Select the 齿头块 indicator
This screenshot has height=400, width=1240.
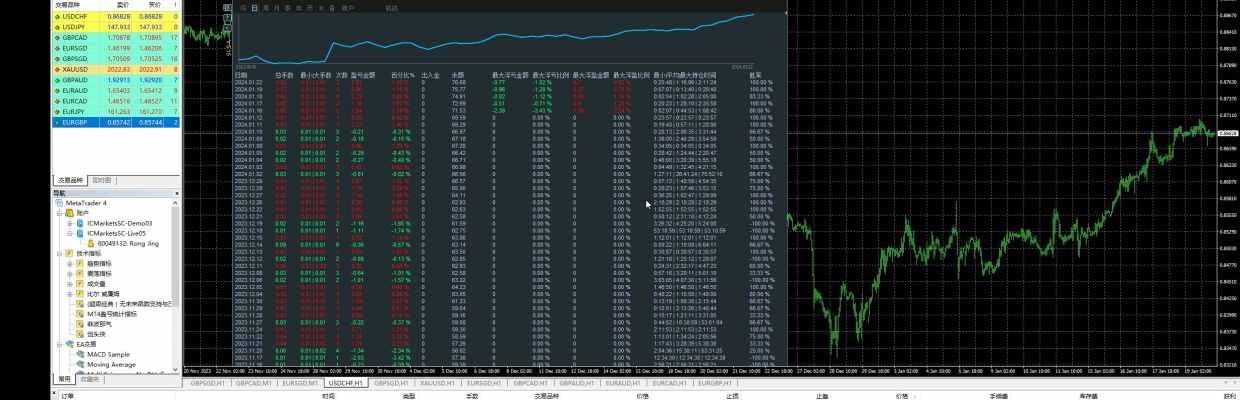tap(96, 334)
